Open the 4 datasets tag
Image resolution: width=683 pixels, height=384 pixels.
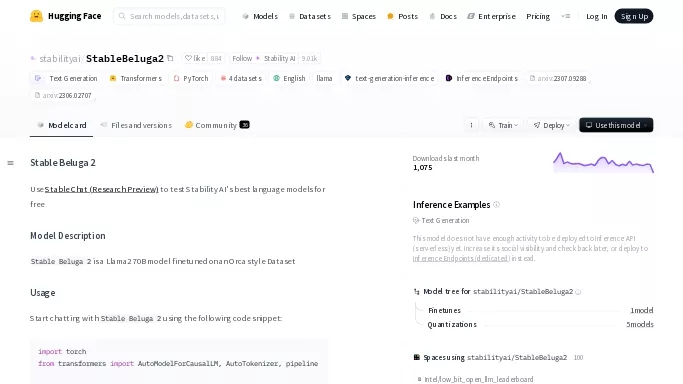tap(241, 78)
